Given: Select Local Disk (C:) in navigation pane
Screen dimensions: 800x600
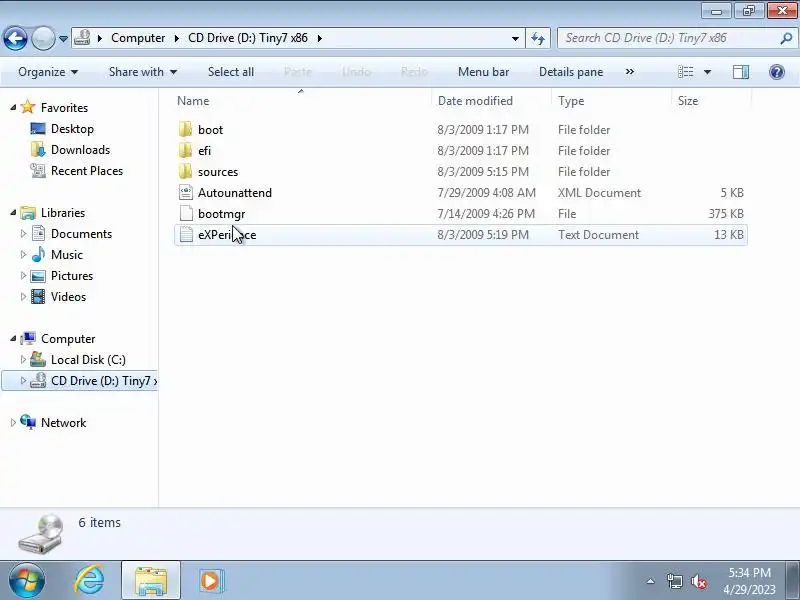Looking at the screenshot, I should (x=88, y=360).
